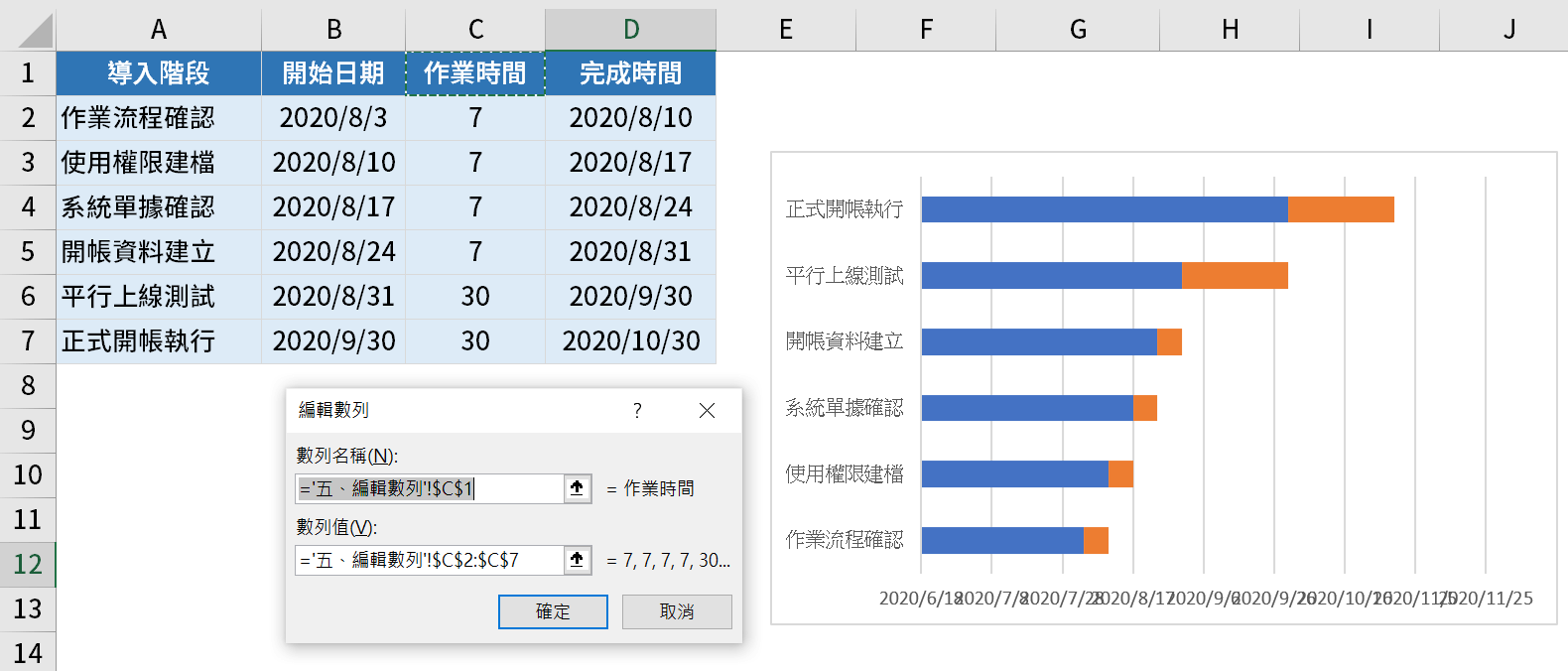Select row 12 header
The image size is (1568, 671).
[28, 565]
